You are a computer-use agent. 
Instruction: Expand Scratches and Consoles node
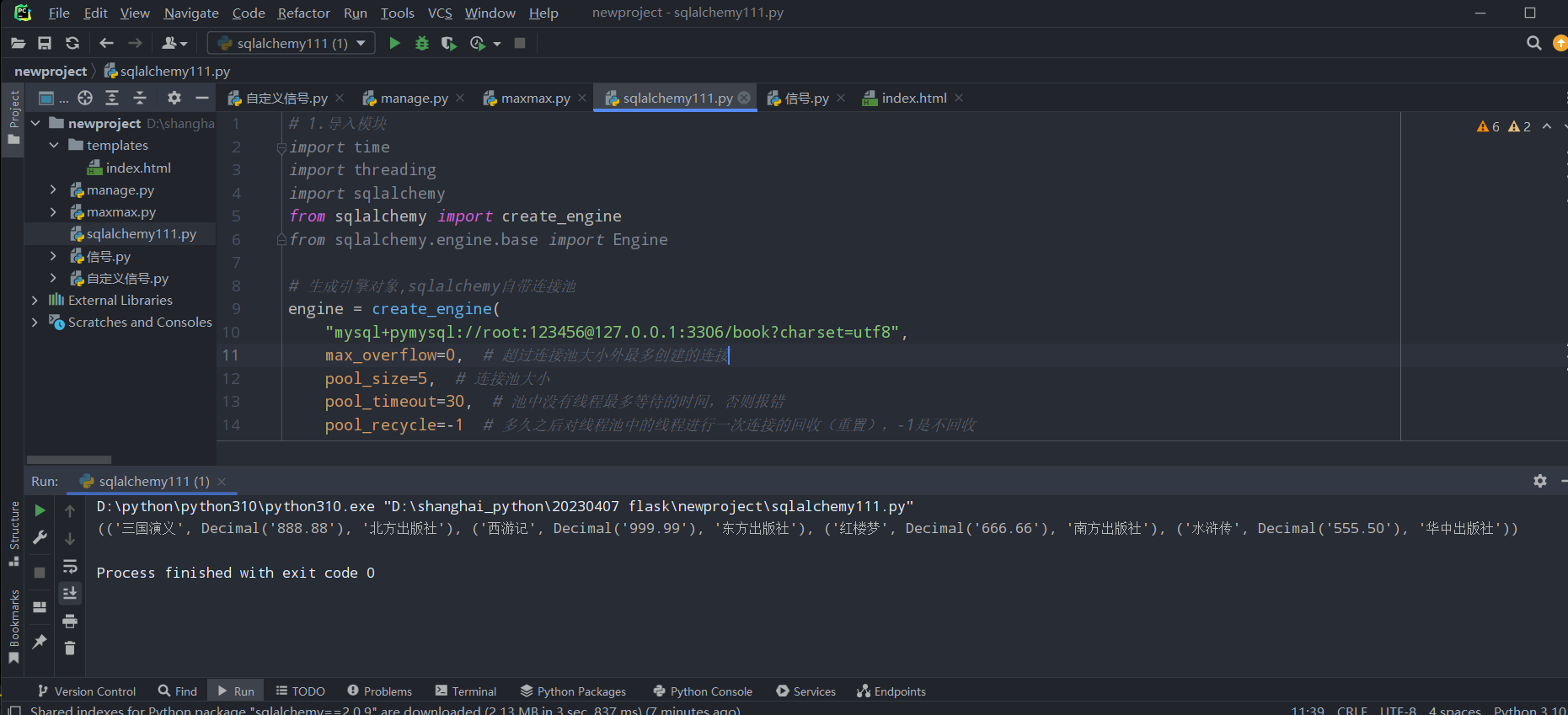pos(35,322)
